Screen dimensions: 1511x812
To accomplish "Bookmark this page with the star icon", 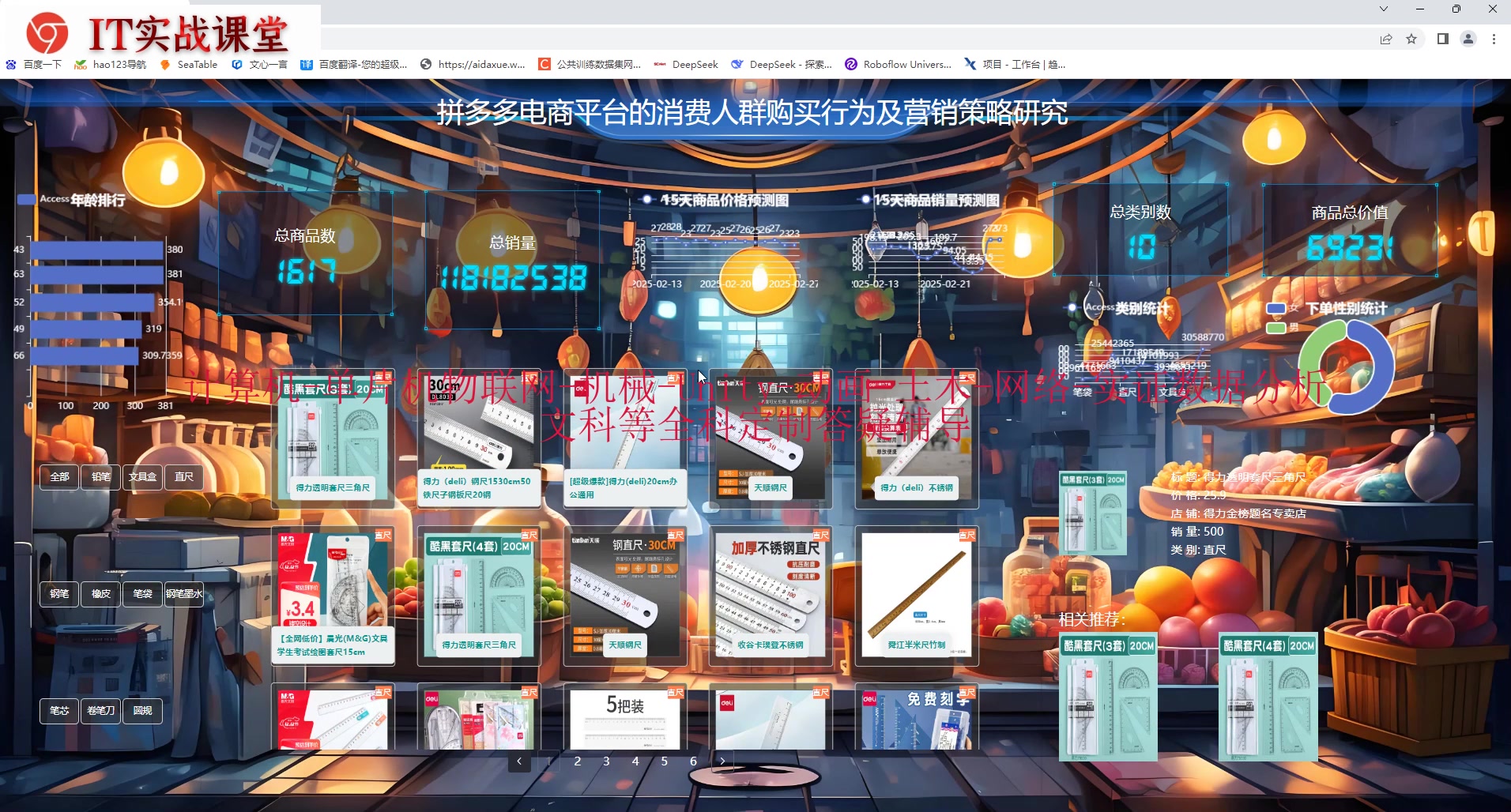I will (x=1411, y=39).
